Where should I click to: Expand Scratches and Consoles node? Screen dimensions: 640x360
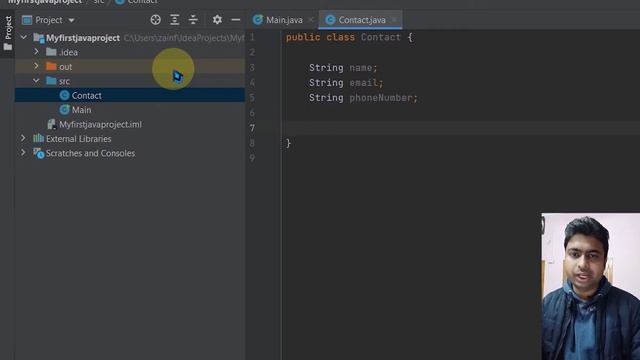click(23, 153)
